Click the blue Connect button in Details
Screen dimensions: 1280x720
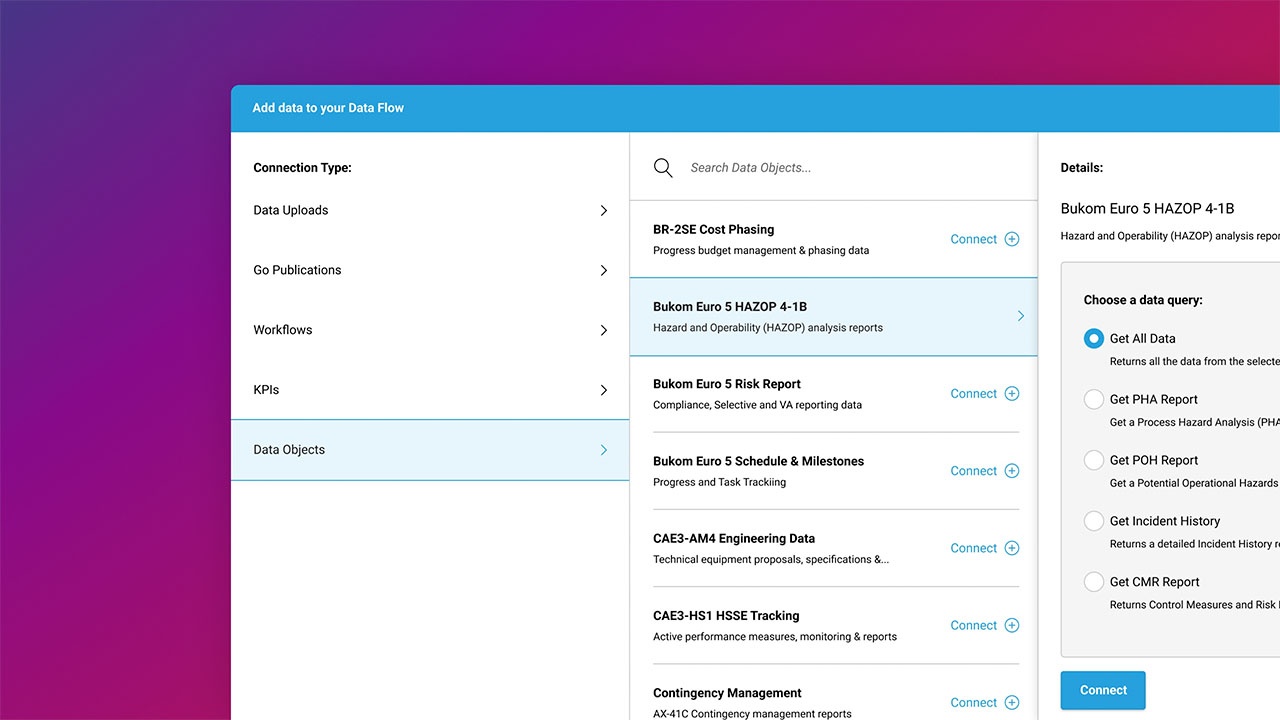click(1103, 690)
